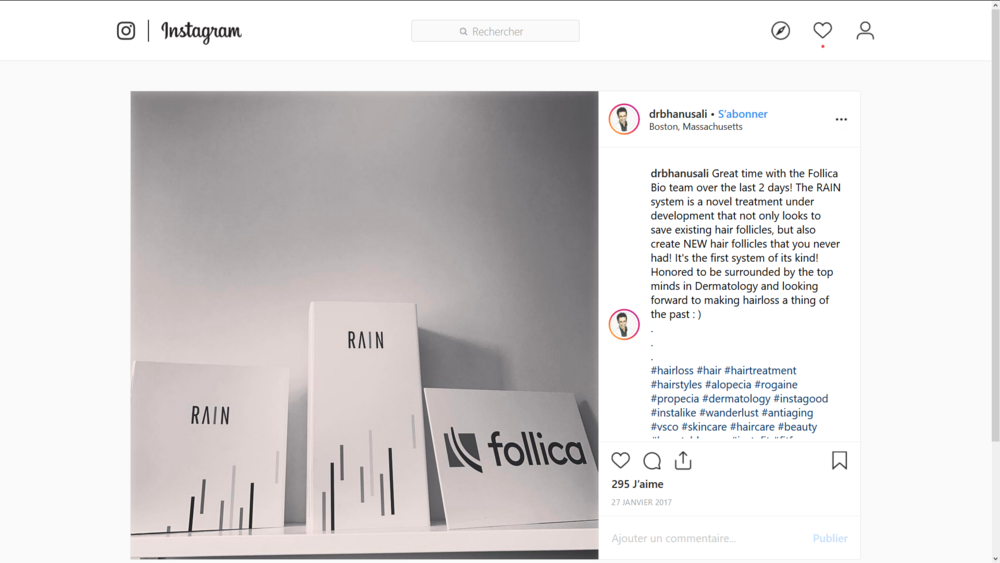Click the Instagram wordmark logo
Screen dimensions: 1000x563
pos(202,31)
